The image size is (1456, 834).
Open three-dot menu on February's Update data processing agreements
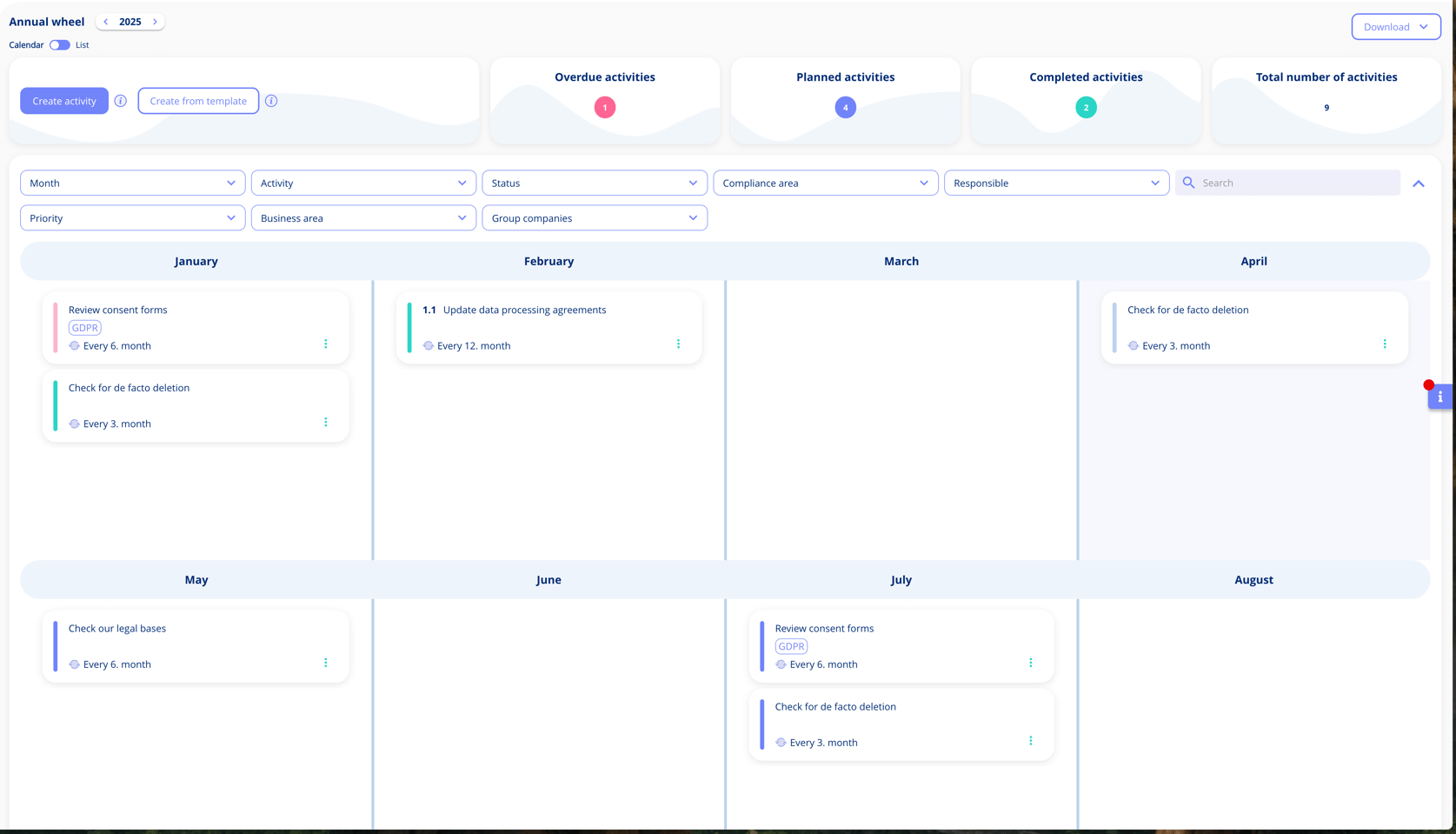click(678, 344)
